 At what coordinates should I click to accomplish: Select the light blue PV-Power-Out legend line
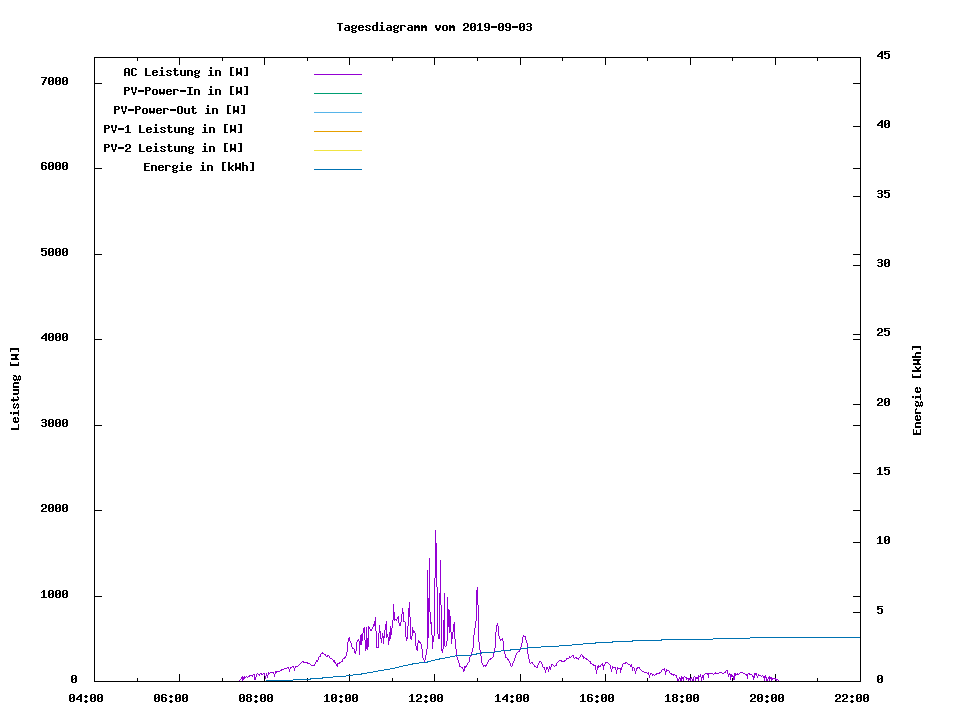(337, 112)
